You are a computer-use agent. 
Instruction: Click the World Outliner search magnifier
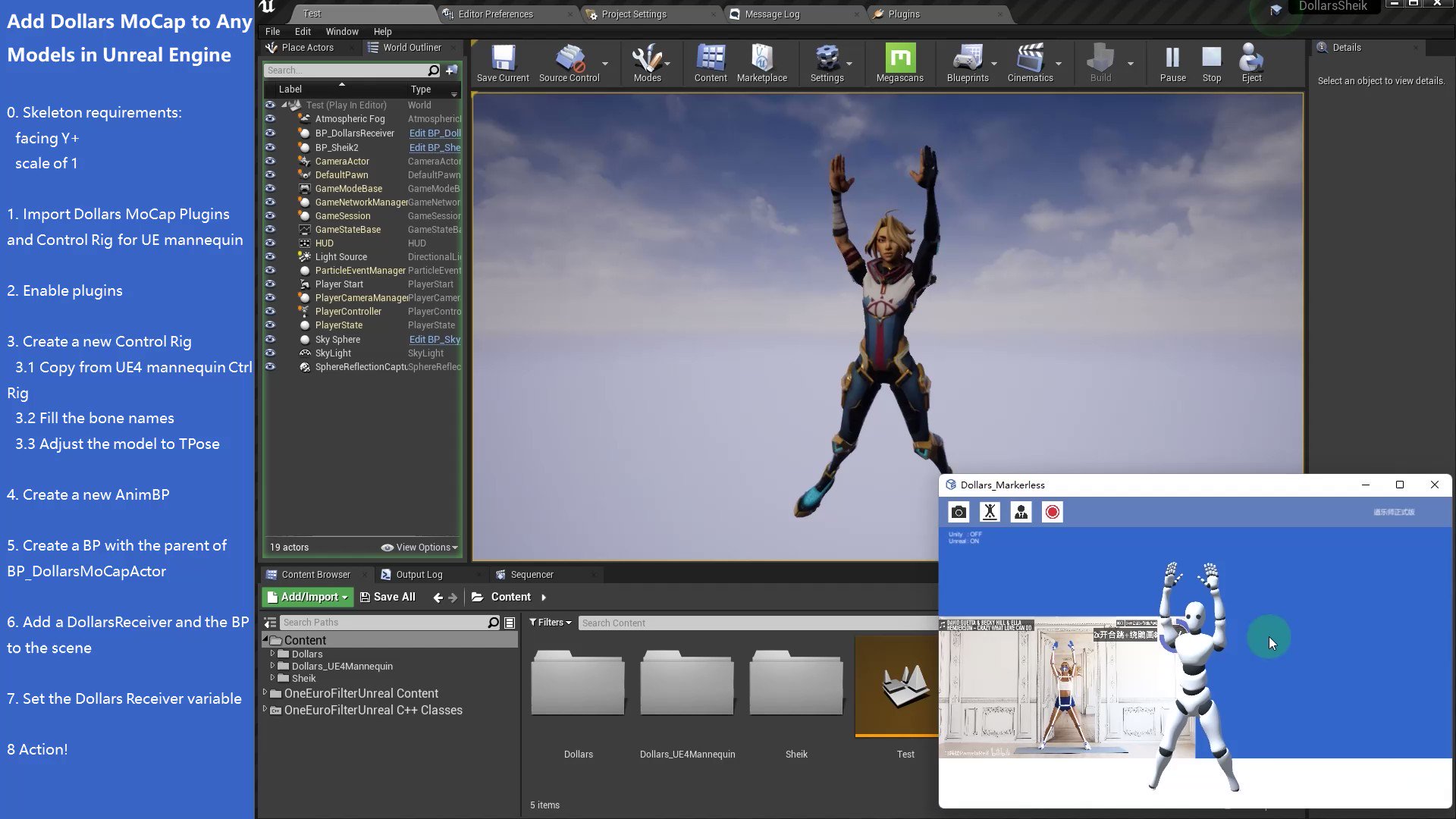[434, 71]
